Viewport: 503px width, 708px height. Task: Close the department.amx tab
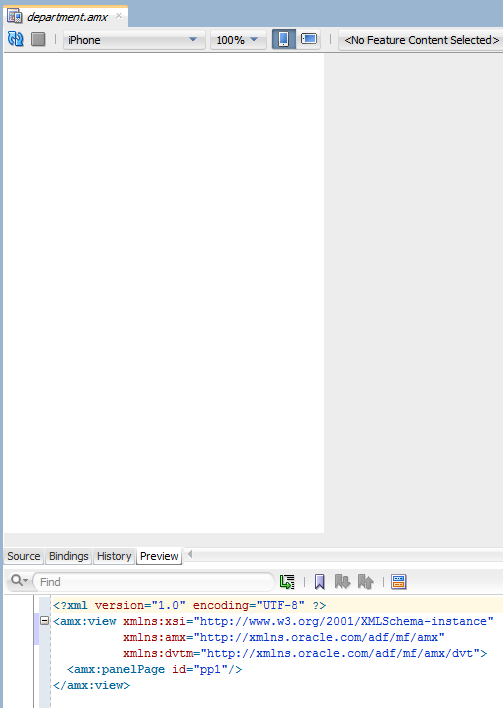click(119, 16)
